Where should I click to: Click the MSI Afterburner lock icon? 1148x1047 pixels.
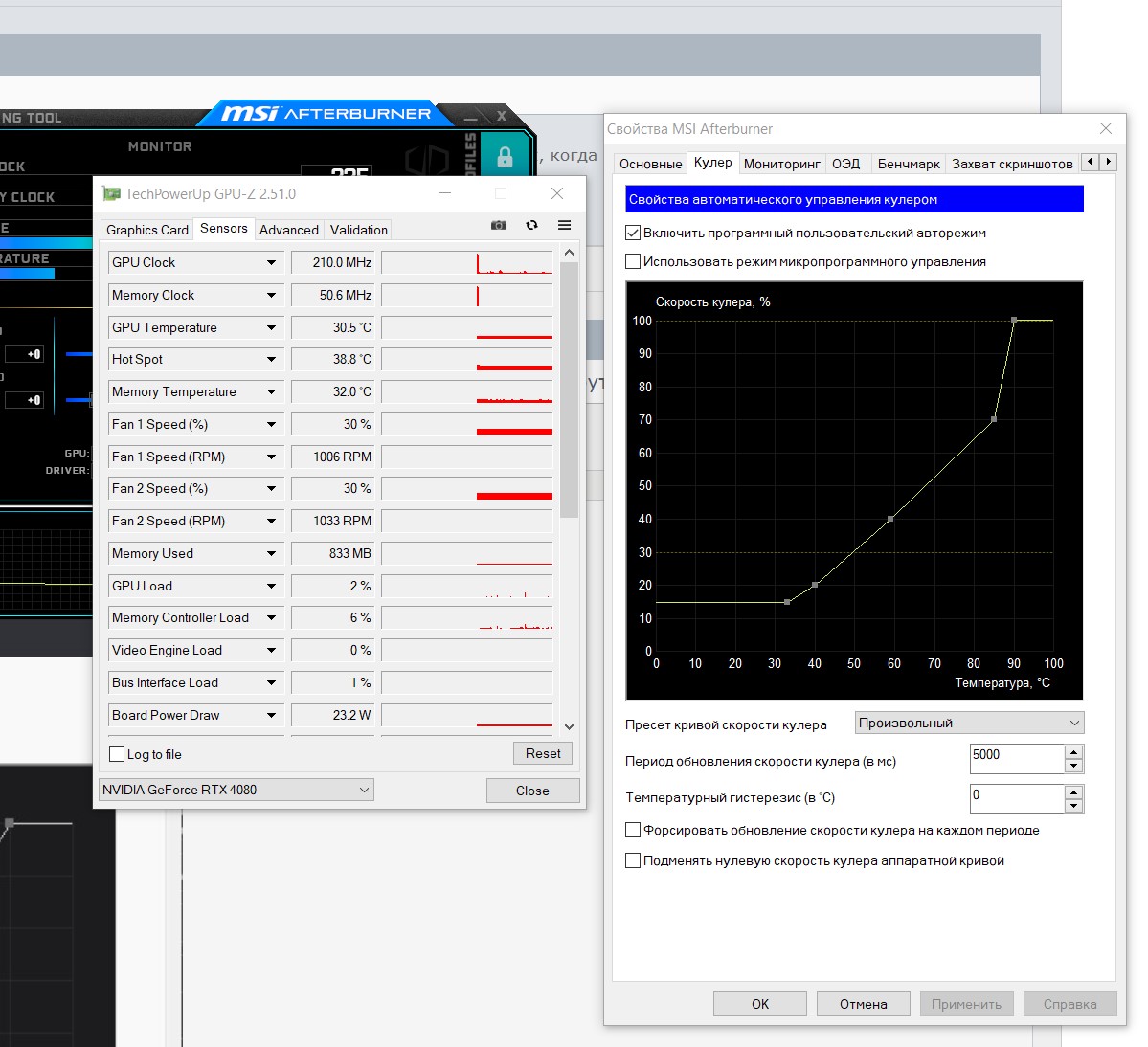(506, 157)
